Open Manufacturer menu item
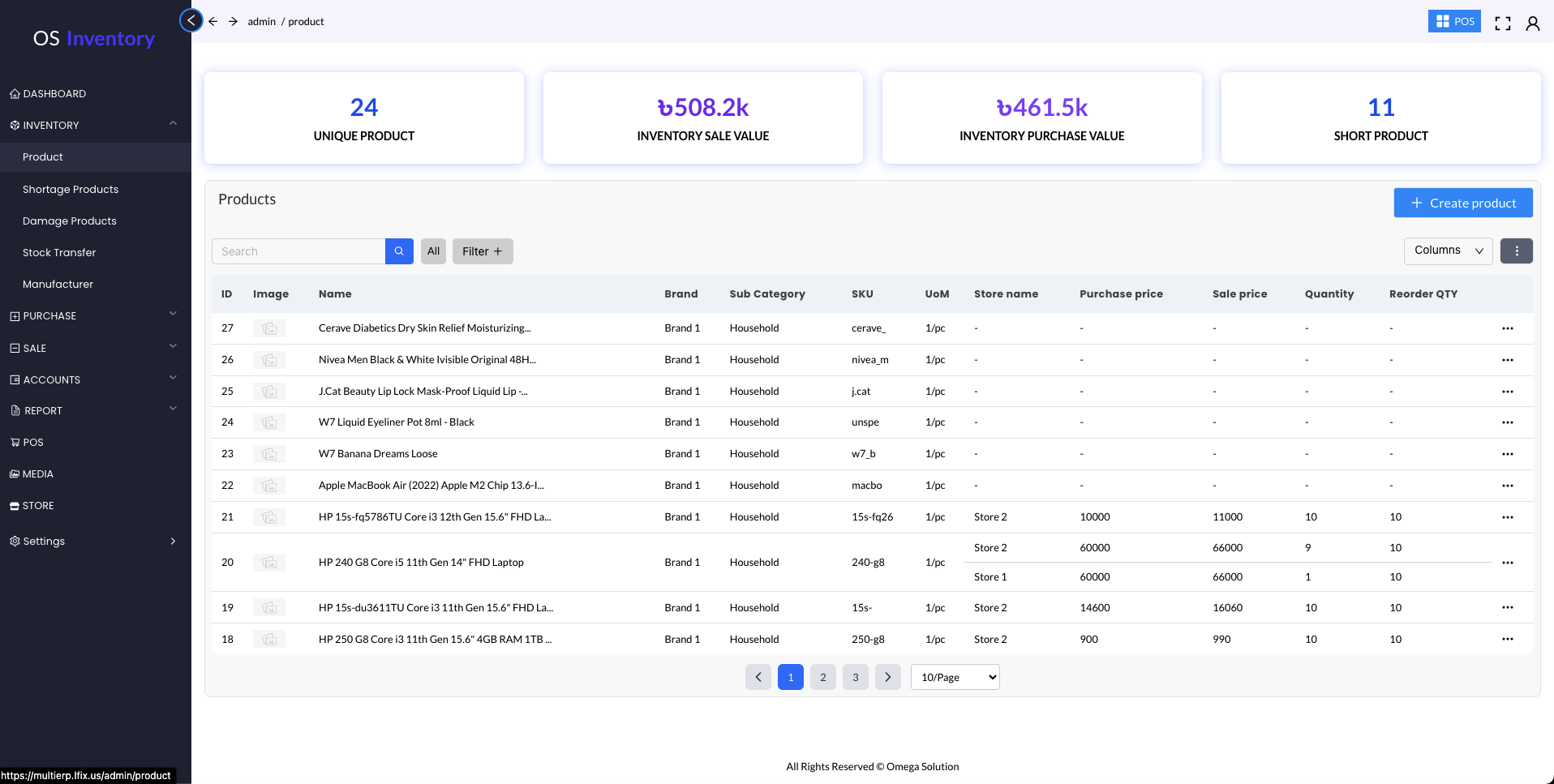Screen dimensions: 1554x784 click(58, 284)
